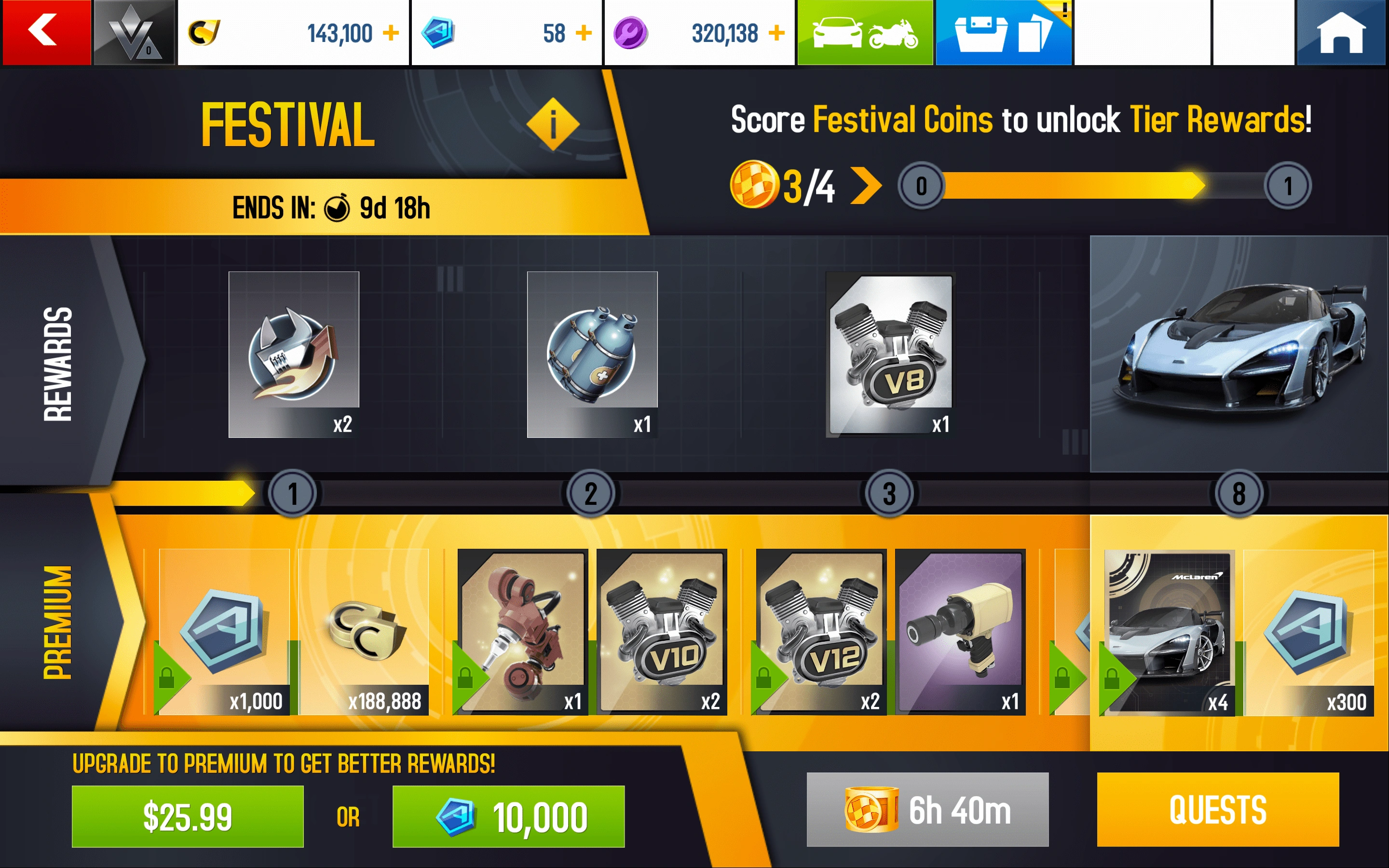Image resolution: width=1389 pixels, height=868 pixels.
Task: Upgrade to premium with 10,000 tokens
Action: pos(508,816)
